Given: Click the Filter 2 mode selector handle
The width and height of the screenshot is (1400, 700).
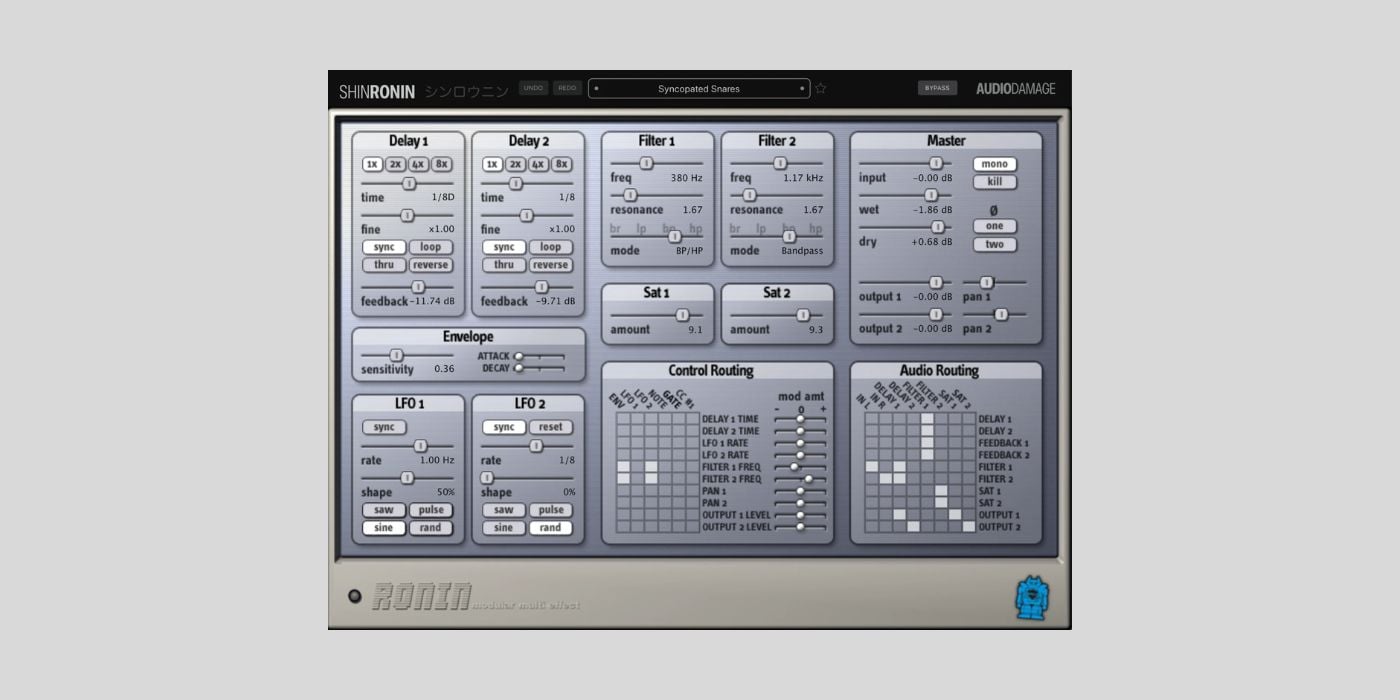Looking at the screenshot, I should click(789, 236).
